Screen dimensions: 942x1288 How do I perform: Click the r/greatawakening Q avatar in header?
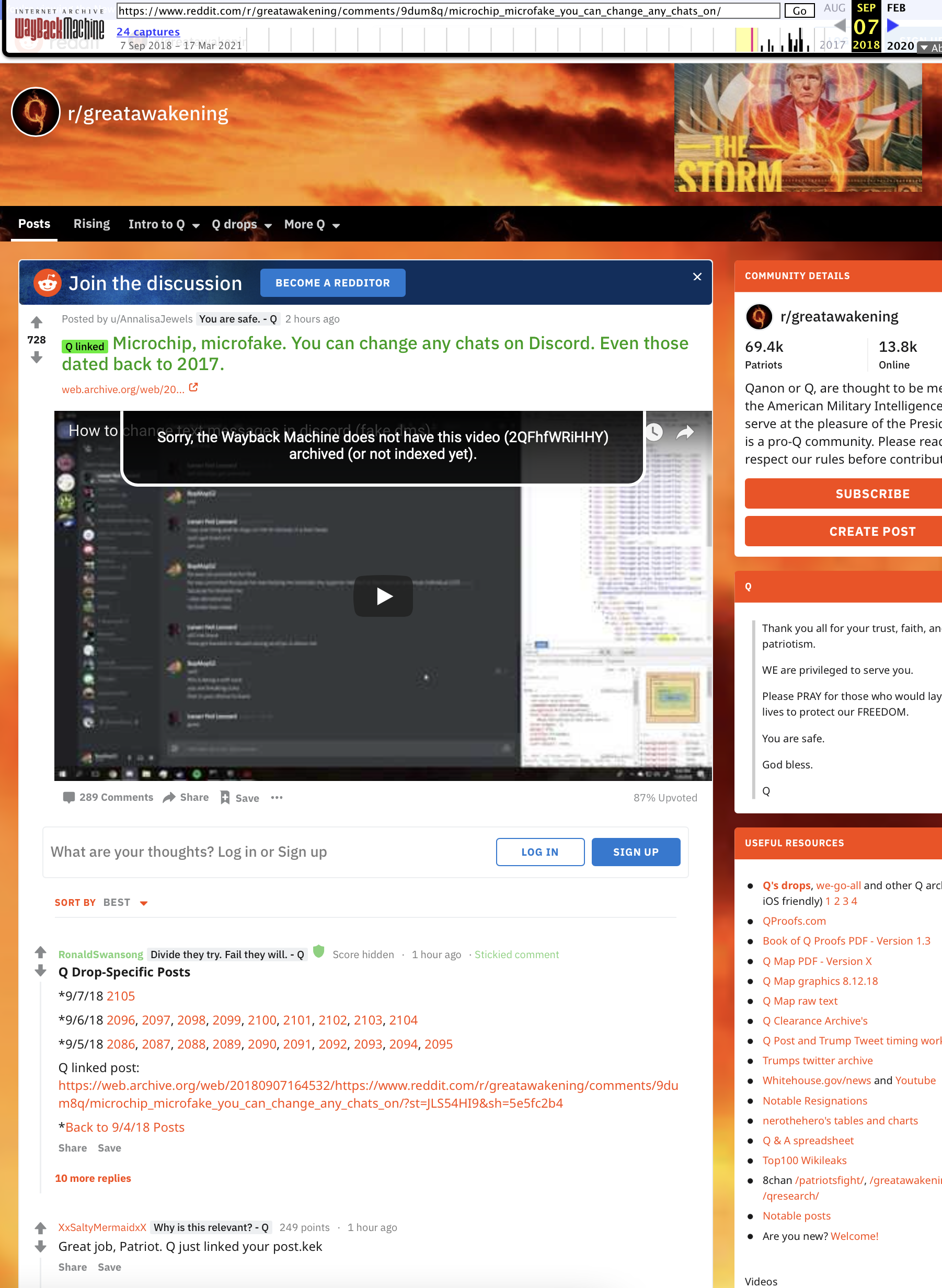point(36,112)
